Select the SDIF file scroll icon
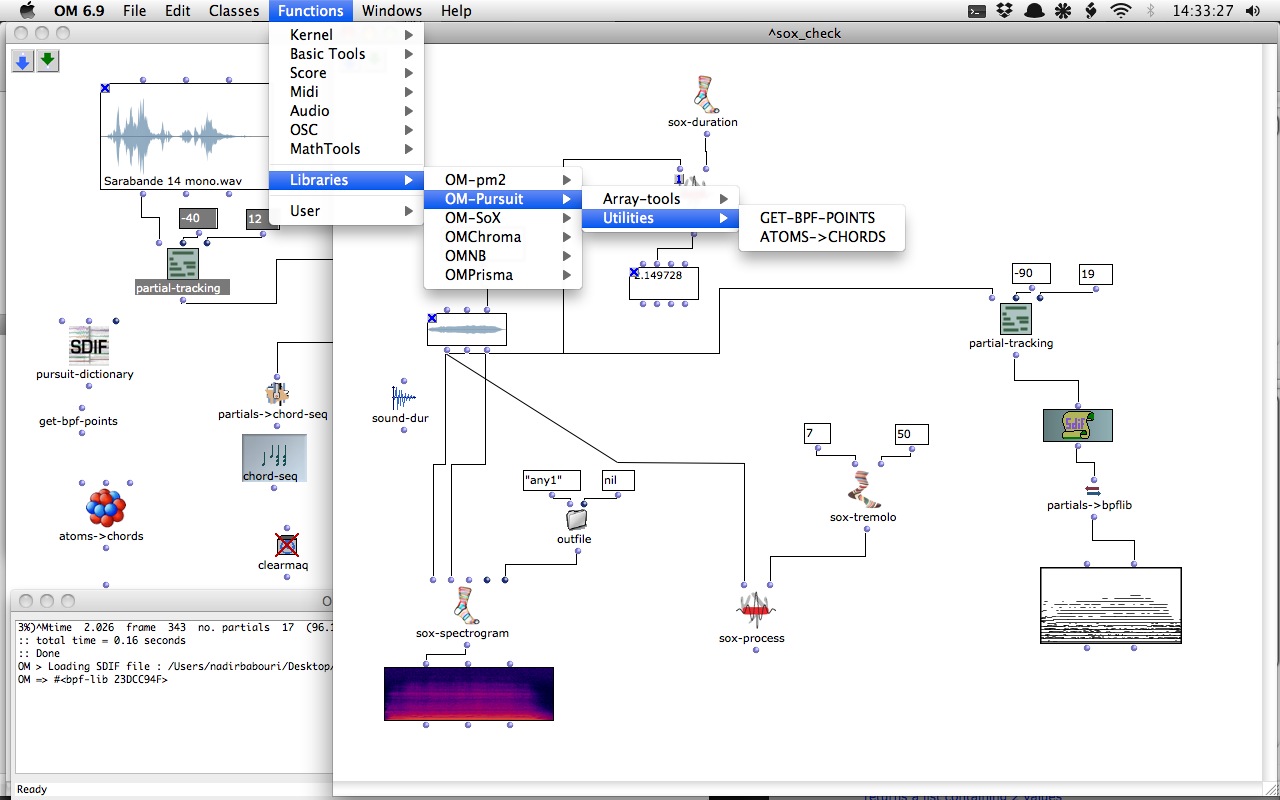This screenshot has height=800, width=1280. coord(1077,425)
